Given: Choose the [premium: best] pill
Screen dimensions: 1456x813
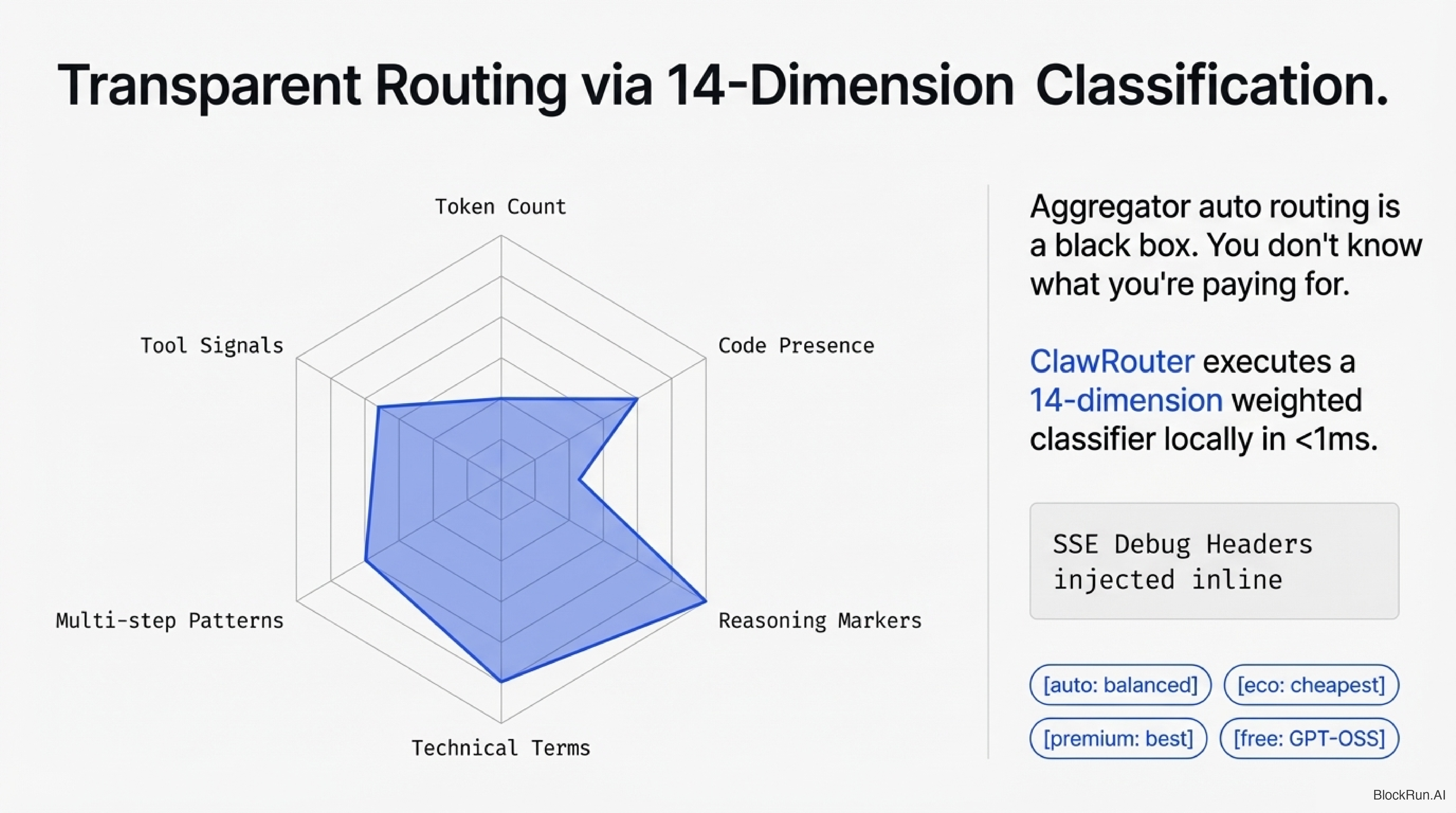Looking at the screenshot, I should coord(1118,738).
